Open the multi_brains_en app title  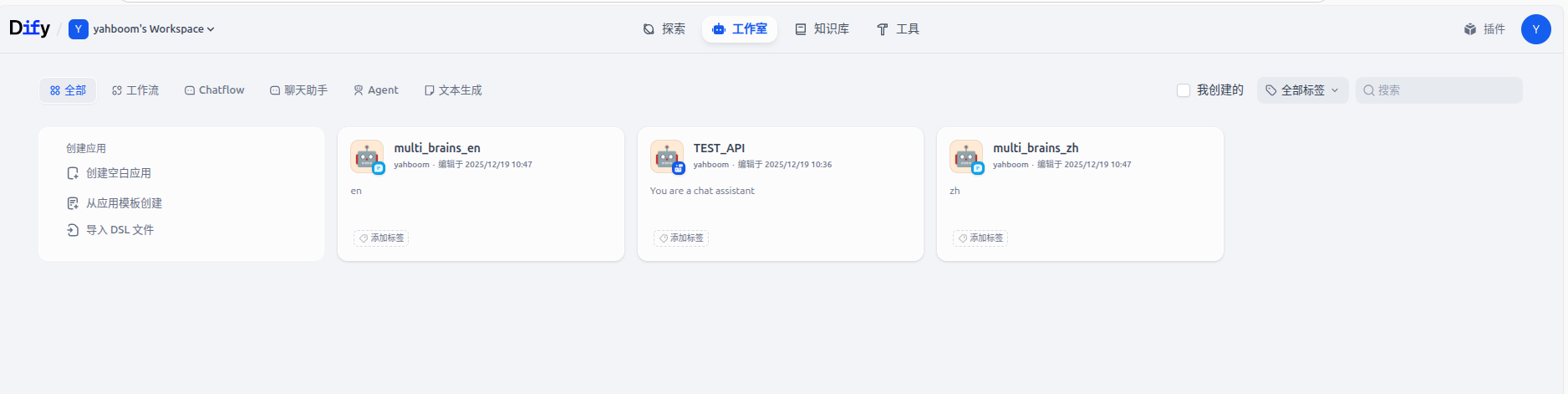(437, 148)
